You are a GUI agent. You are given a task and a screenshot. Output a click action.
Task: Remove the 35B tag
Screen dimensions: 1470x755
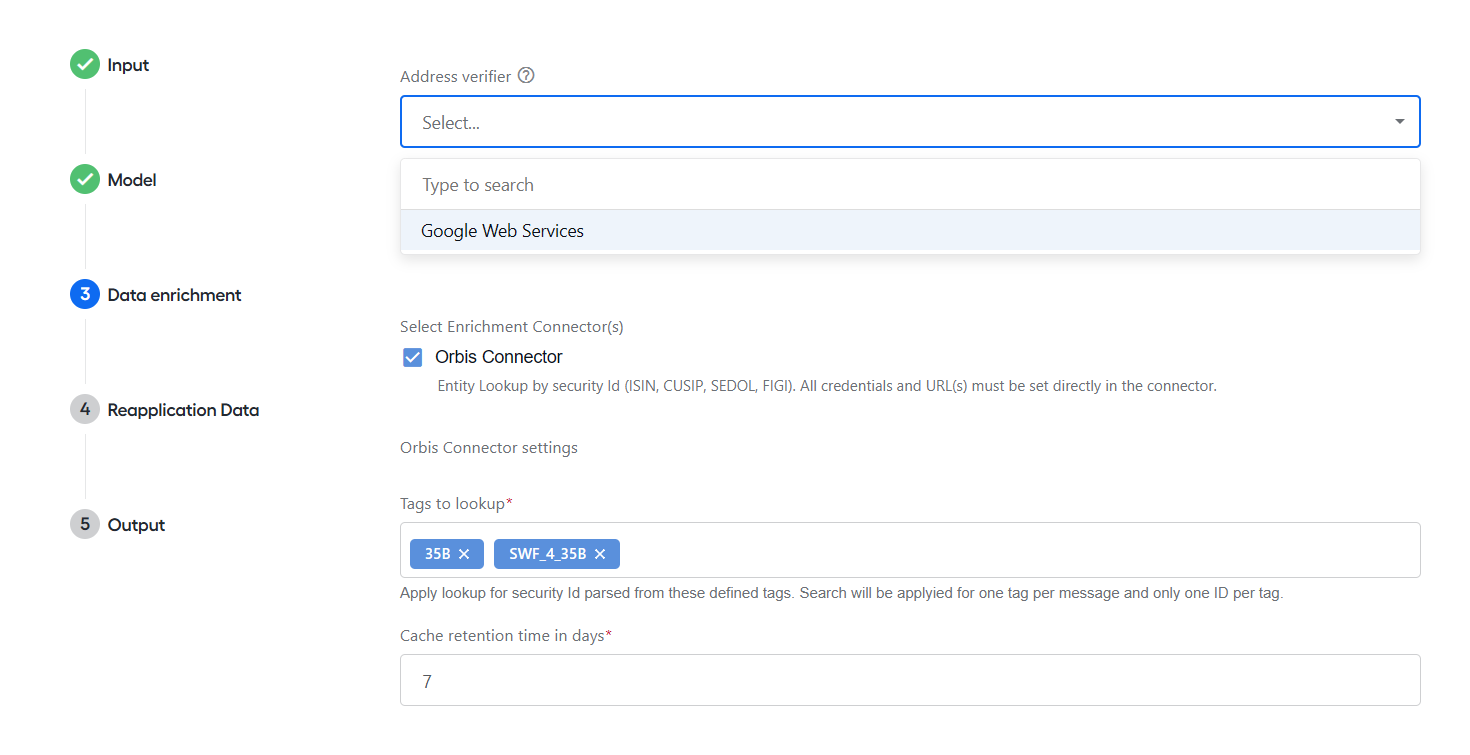pyautogui.click(x=464, y=554)
